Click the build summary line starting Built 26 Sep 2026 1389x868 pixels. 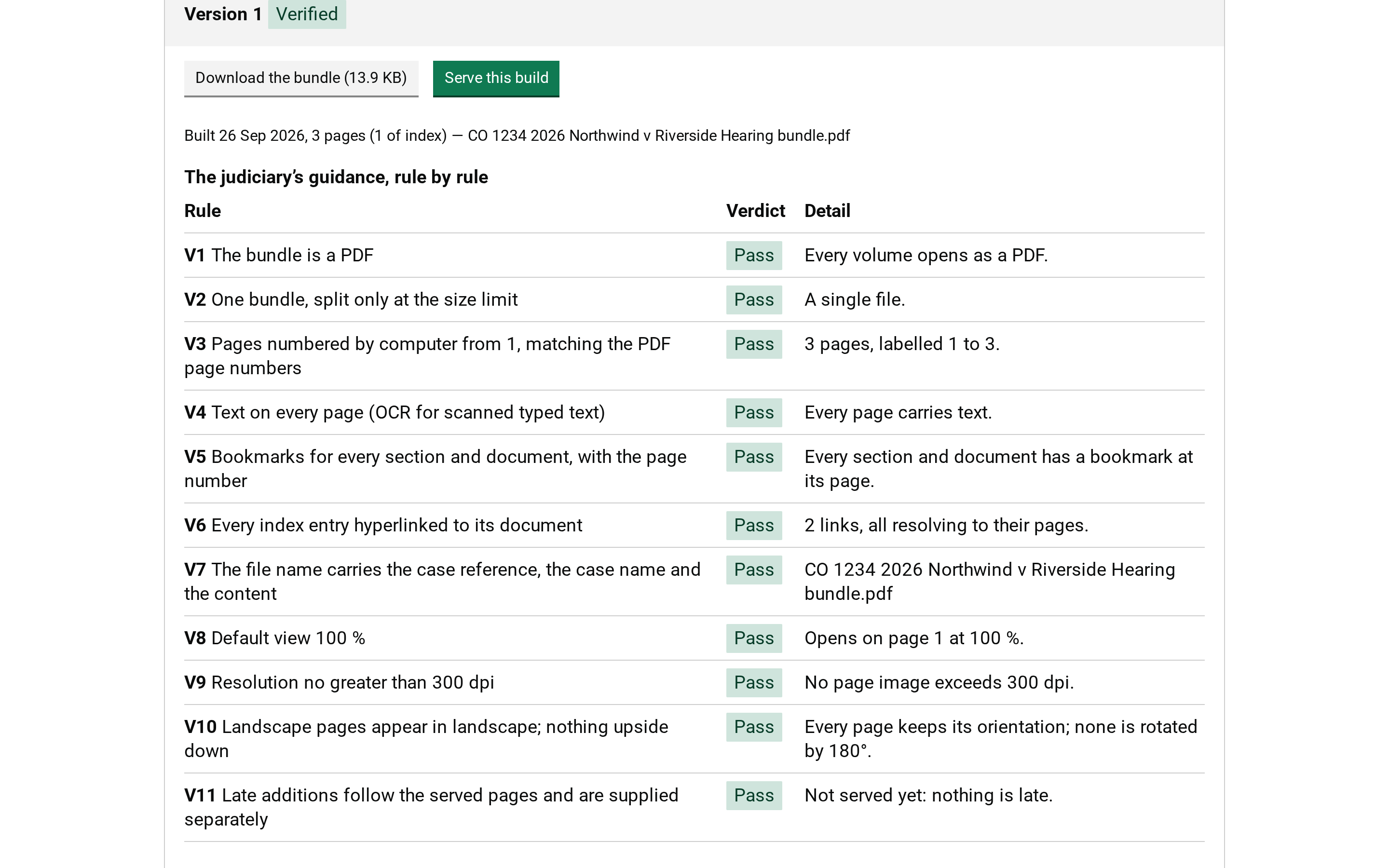point(517,136)
